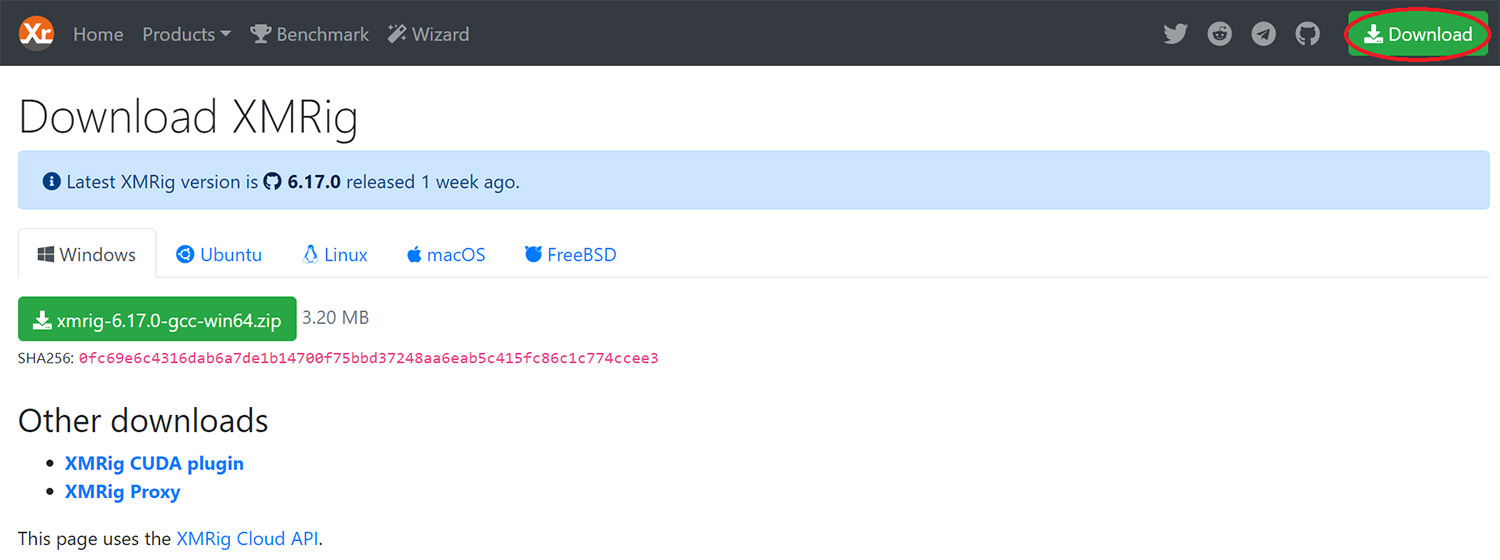Click the Other downloads heading

[x=143, y=420]
